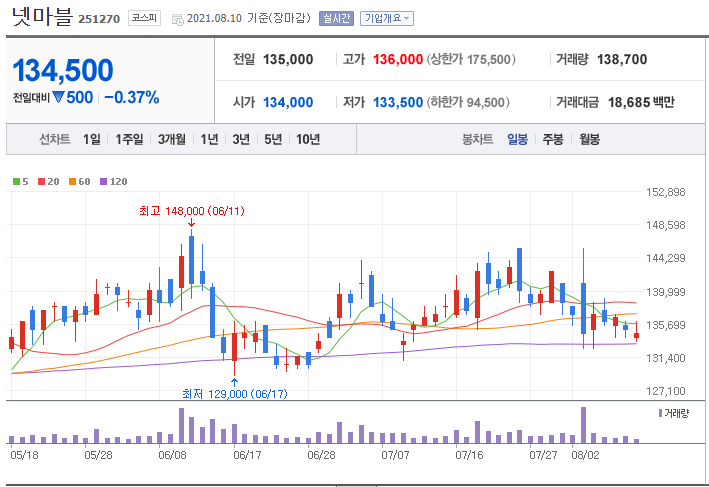Click the purple 120-day moving average swatch
The height and width of the screenshot is (487, 709).
pos(104,182)
